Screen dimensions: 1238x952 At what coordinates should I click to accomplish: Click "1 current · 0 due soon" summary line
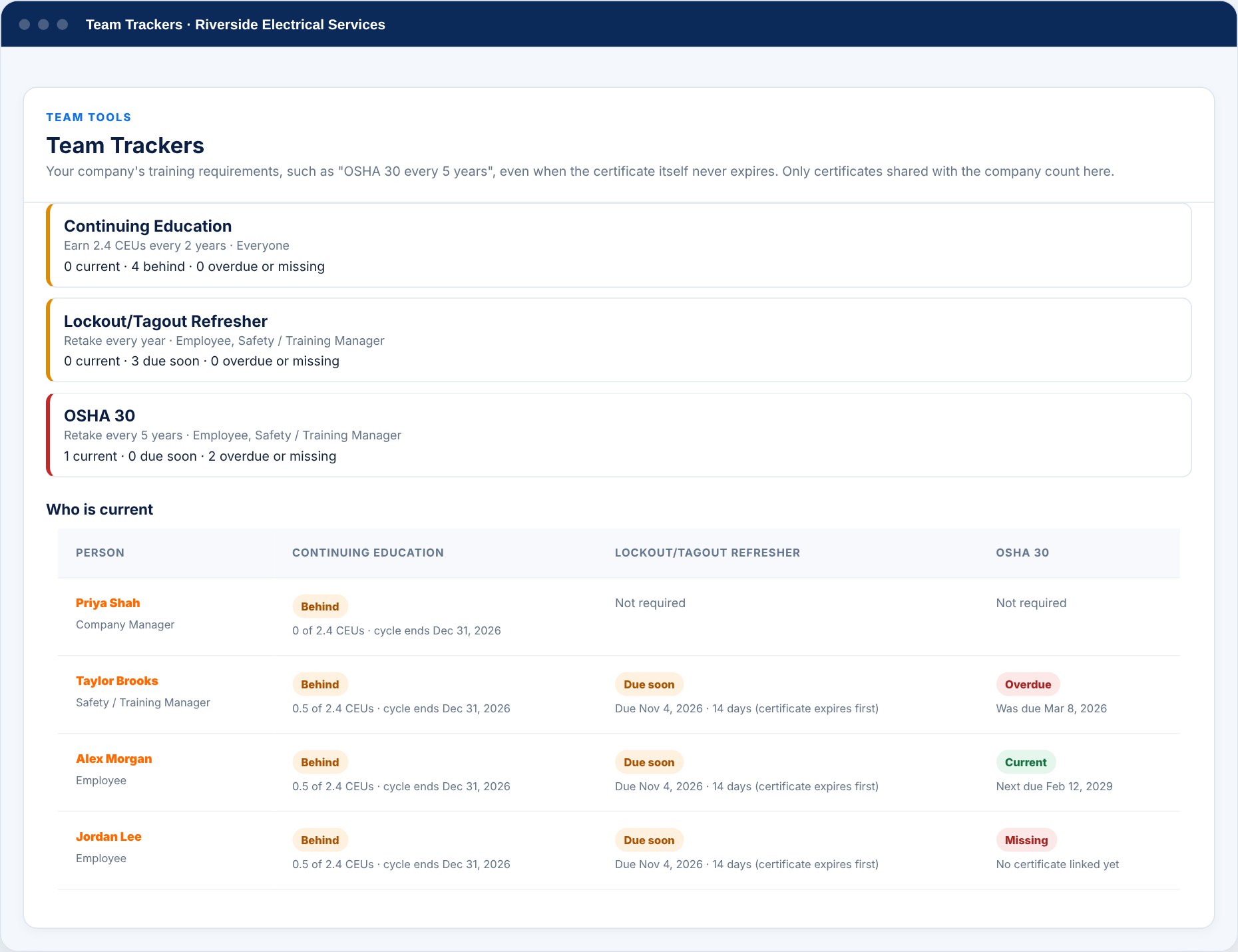200,456
